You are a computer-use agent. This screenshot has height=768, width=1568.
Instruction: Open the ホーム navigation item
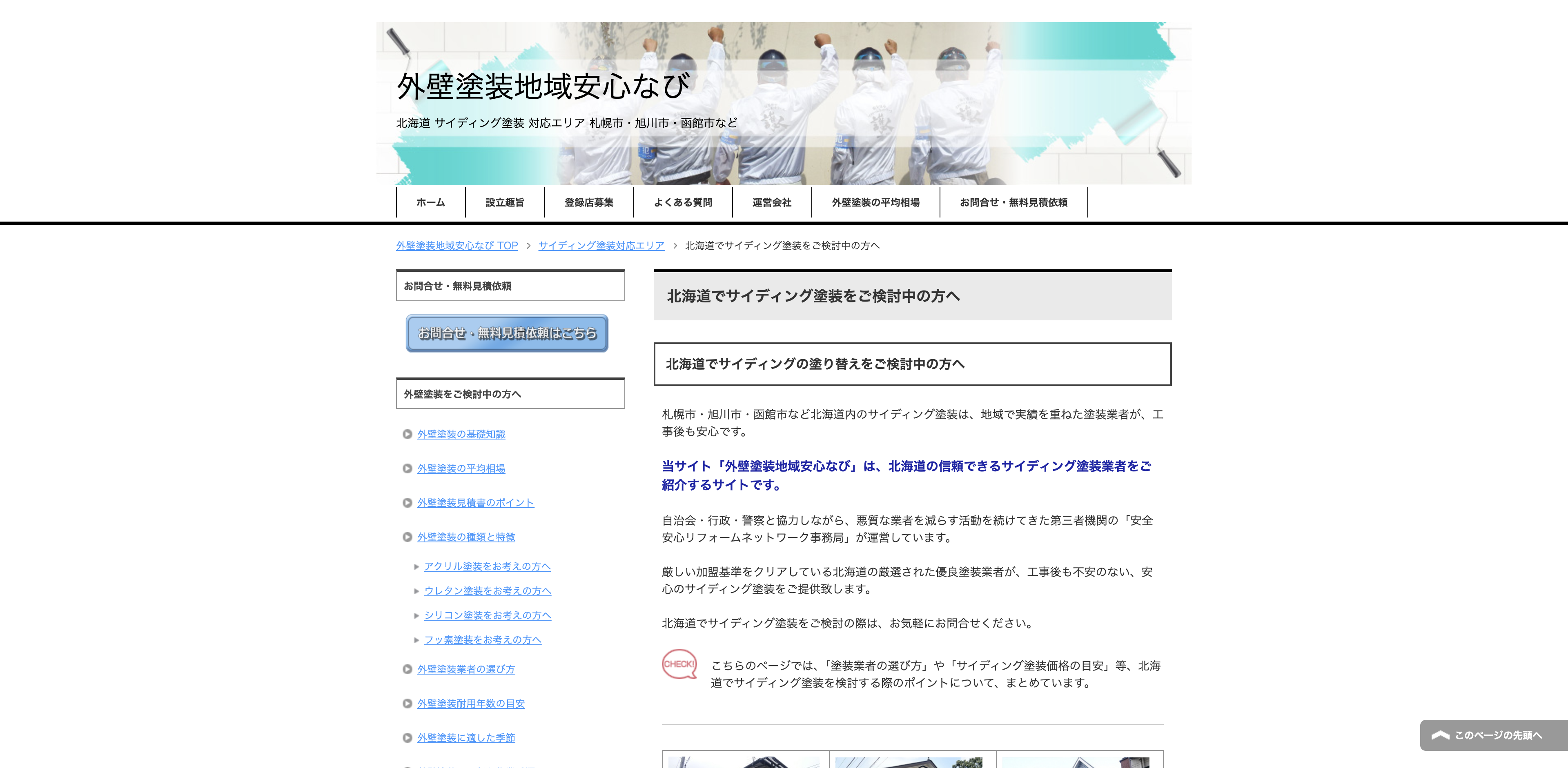coord(430,202)
